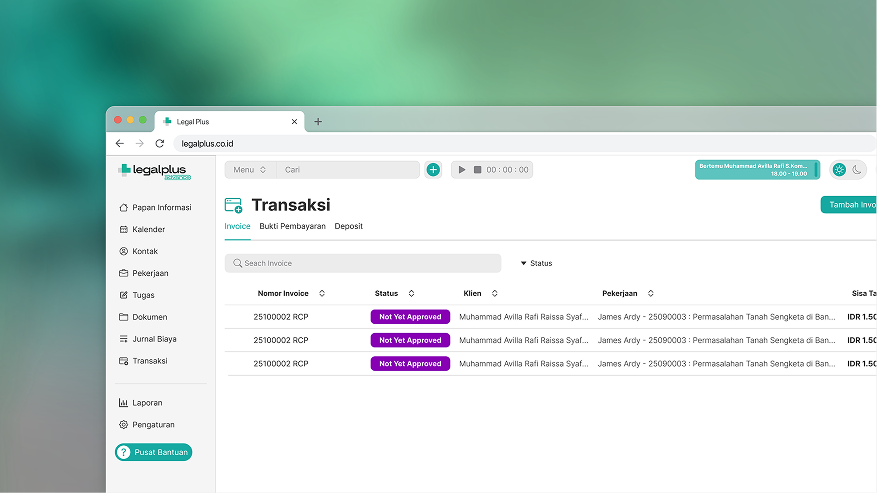The image size is (877, 493).
Task: Switch to dark mode moon icon
Action: tap(857, 170)
